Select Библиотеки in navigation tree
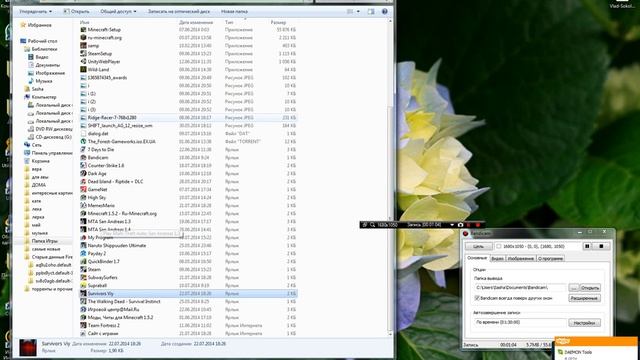640x360 pixels. coord(44,49)
